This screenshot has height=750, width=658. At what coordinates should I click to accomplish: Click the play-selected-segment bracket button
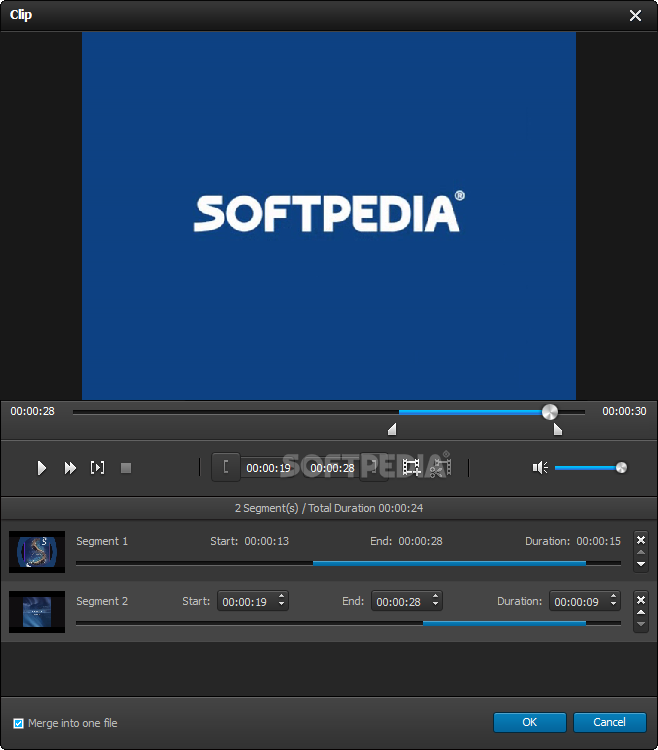(98, 467)
